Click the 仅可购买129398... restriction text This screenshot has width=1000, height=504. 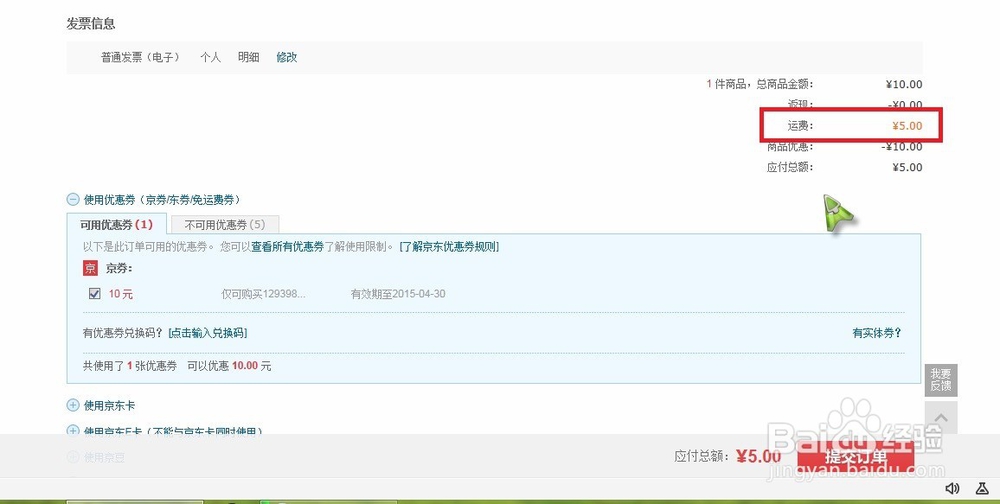click(263, 294)
